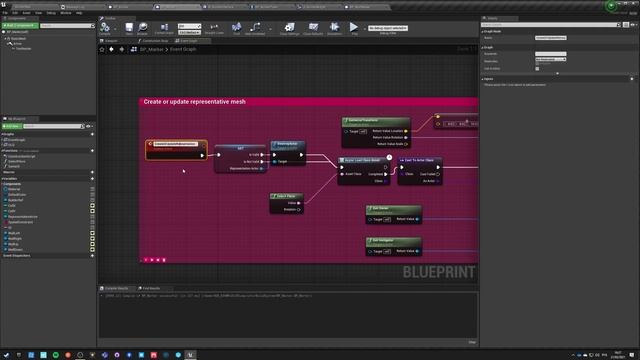The image size is (640, 360).
Task: Open the Windows Start menu
Action: point(6,355)
